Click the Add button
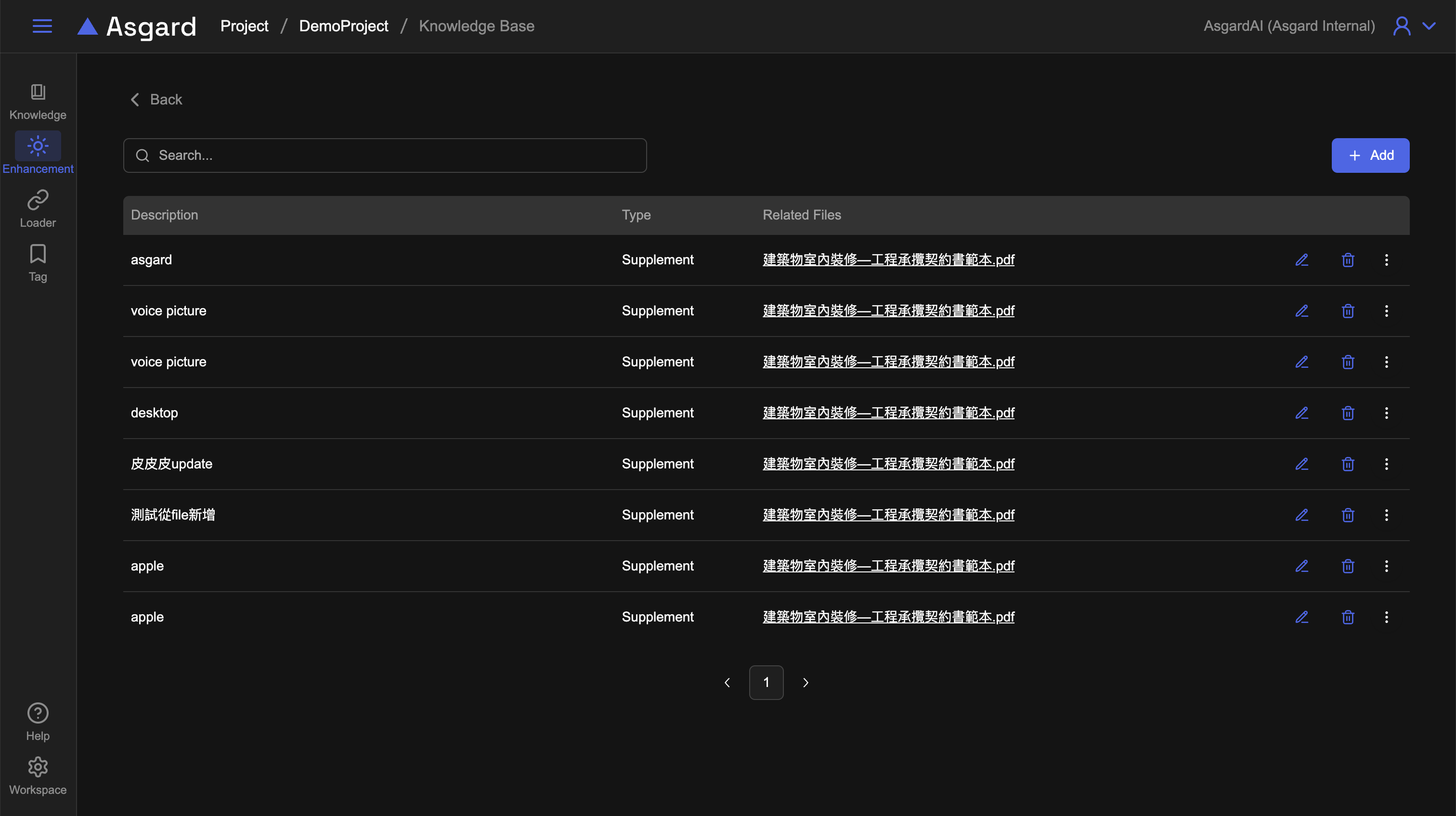This screenshot has width=1456, height=816. coord(1370,155)
